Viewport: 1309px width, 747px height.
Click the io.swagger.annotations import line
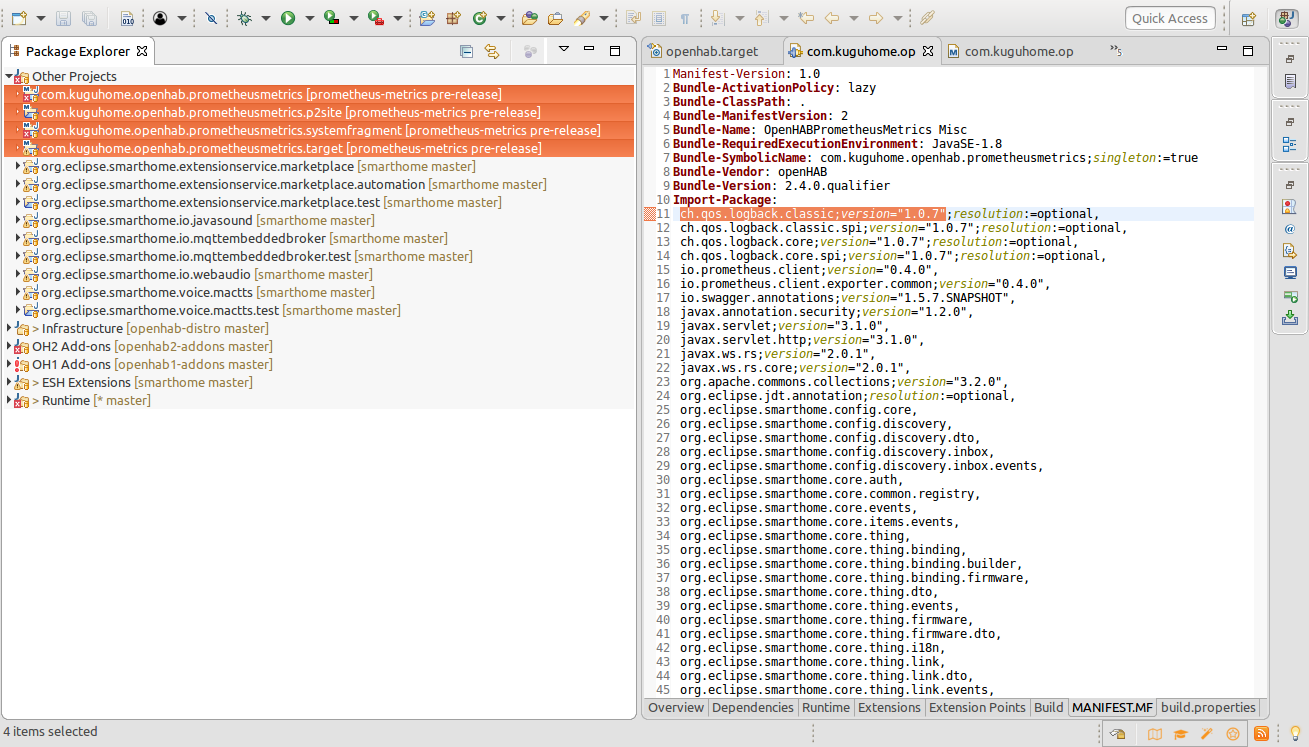(x=847, y=298)
